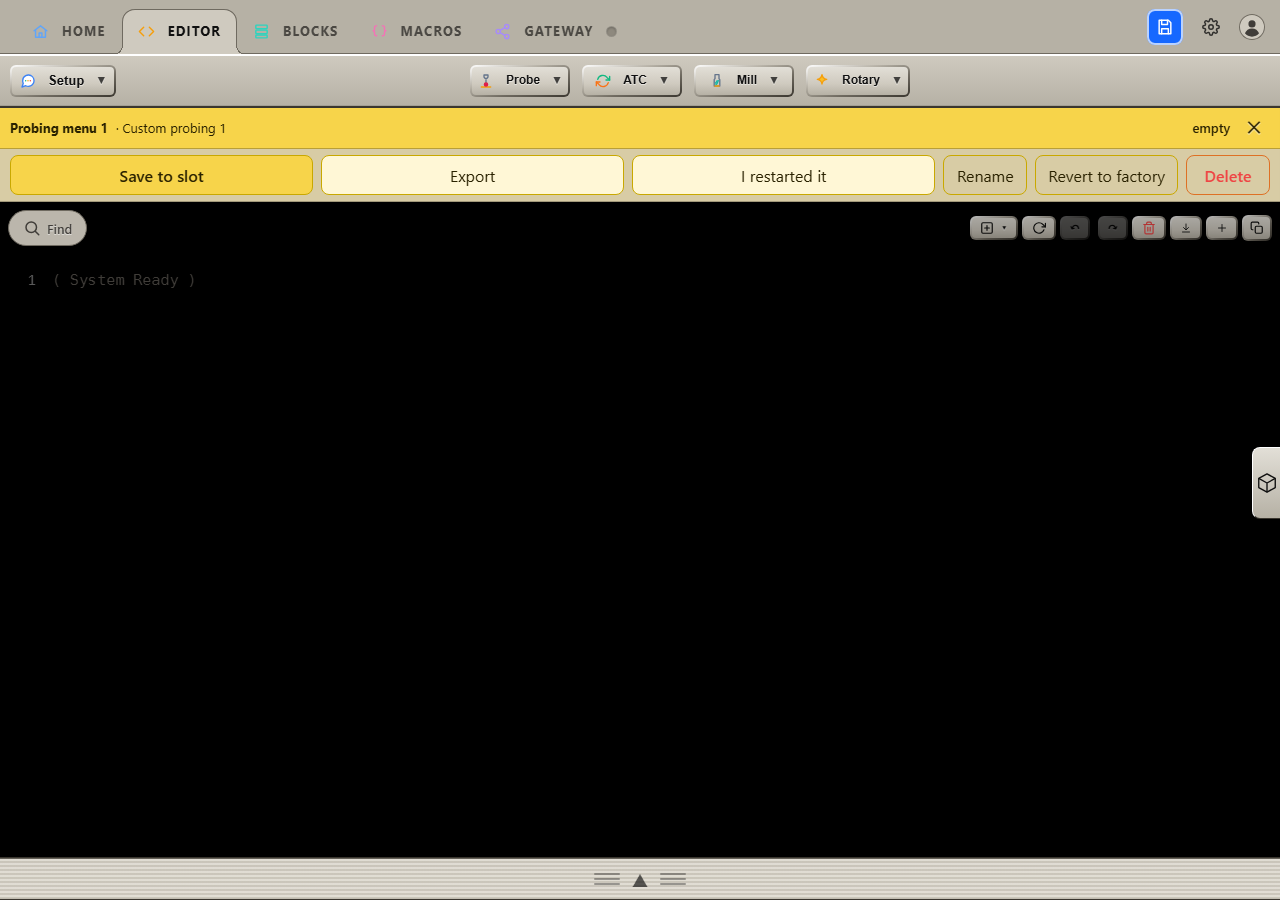Click the Find search field

click(48, 228)
